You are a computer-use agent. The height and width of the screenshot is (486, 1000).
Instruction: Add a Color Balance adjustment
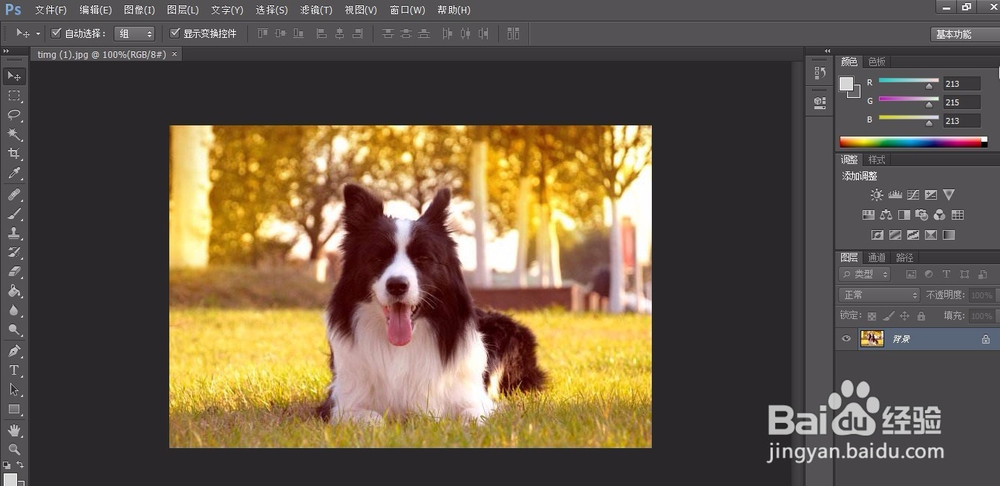coord(886,215)
